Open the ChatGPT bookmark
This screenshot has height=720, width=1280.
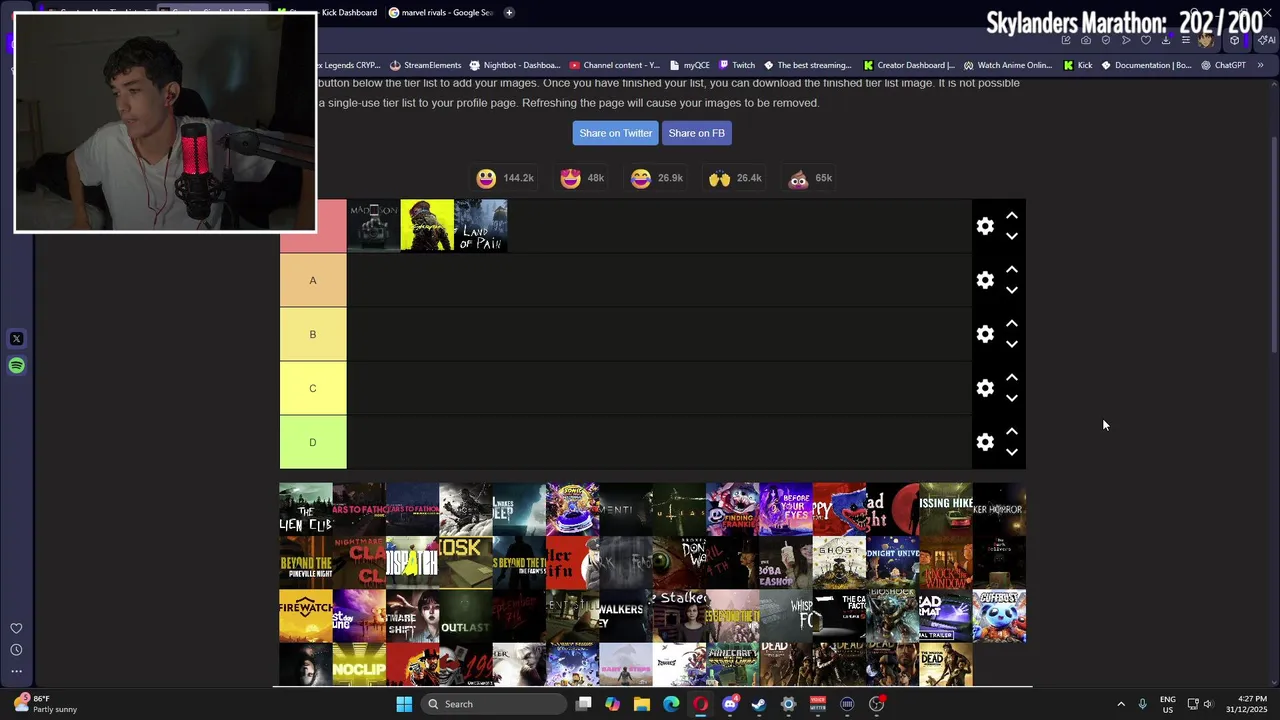[x=1223, y=65]
